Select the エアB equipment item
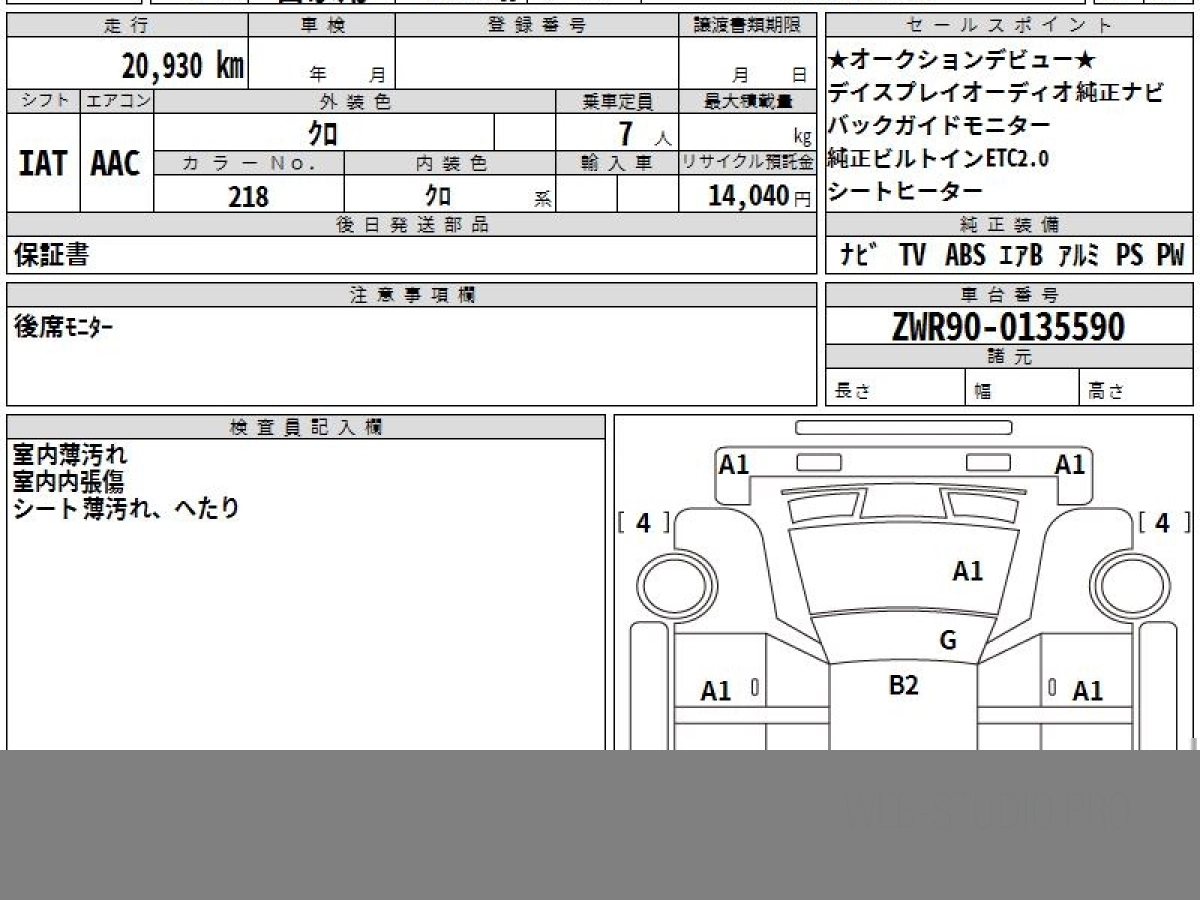The width and height of the screenshot is (1200, 900). (1021, 255)
